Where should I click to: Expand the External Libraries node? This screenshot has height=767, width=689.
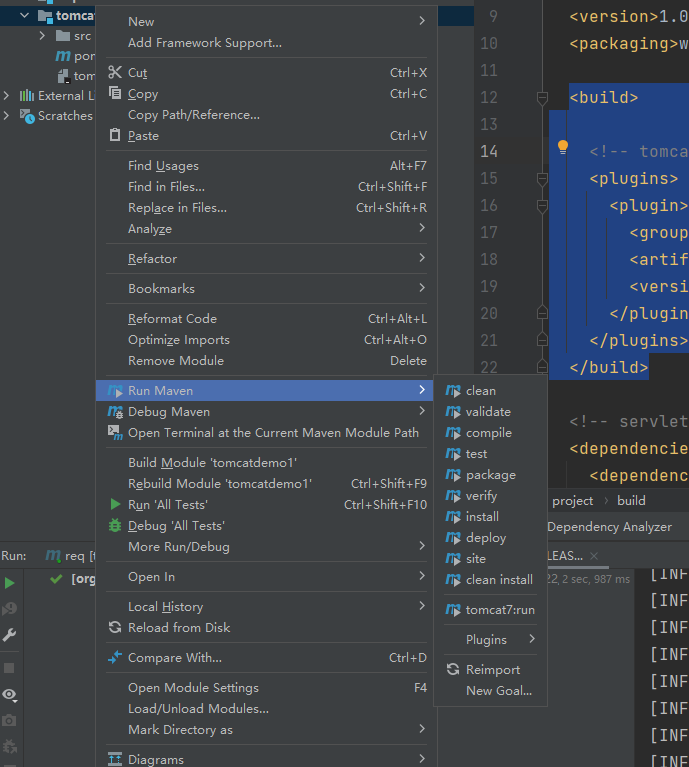click(x=7, y=96)
